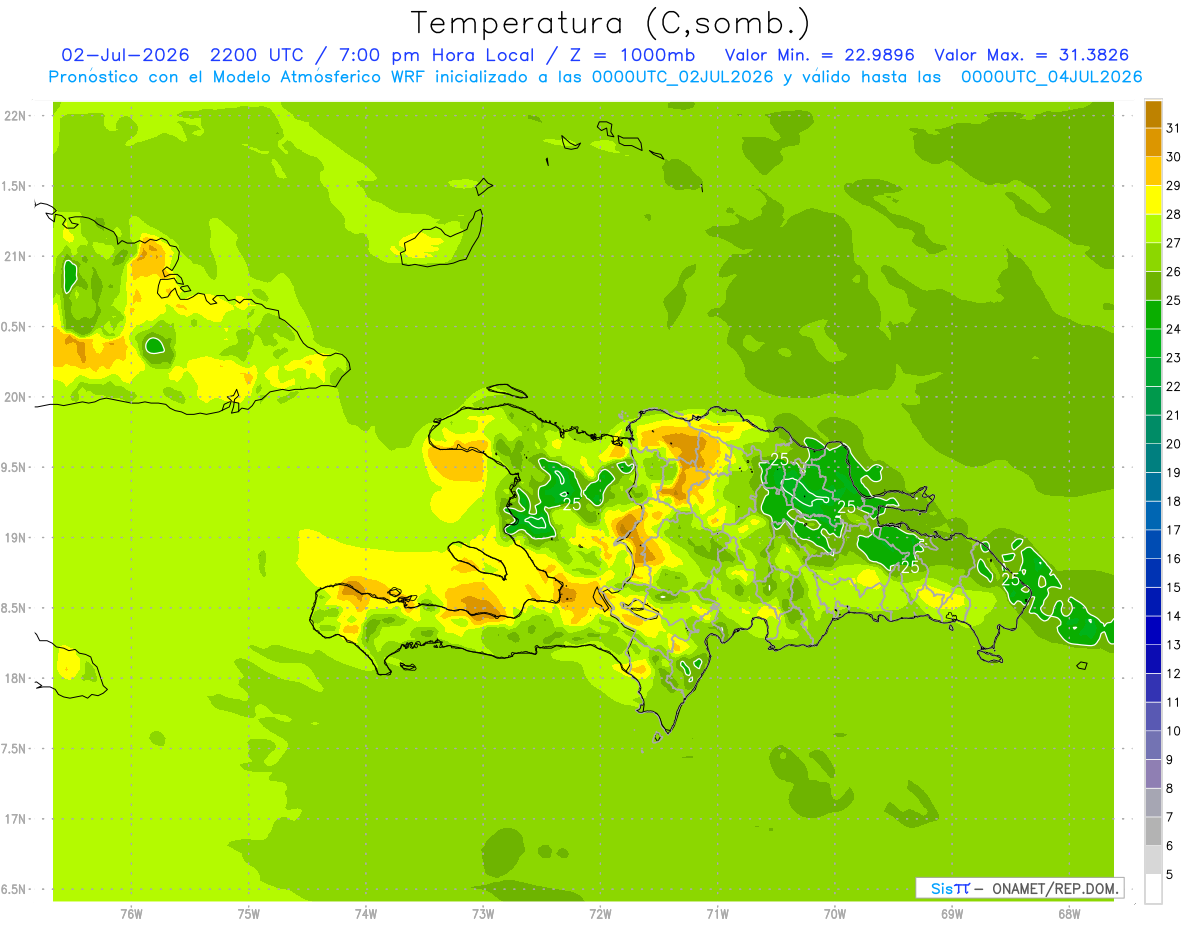
Task: Click the legend swatch between 26 and 27
Action: pyautogui.click(x=1153, y=257)
